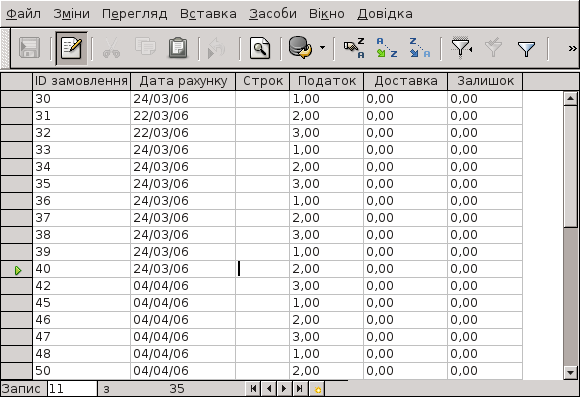580x397 pixels.
Task: Open the Файл menu
Action: coord(23,14)
